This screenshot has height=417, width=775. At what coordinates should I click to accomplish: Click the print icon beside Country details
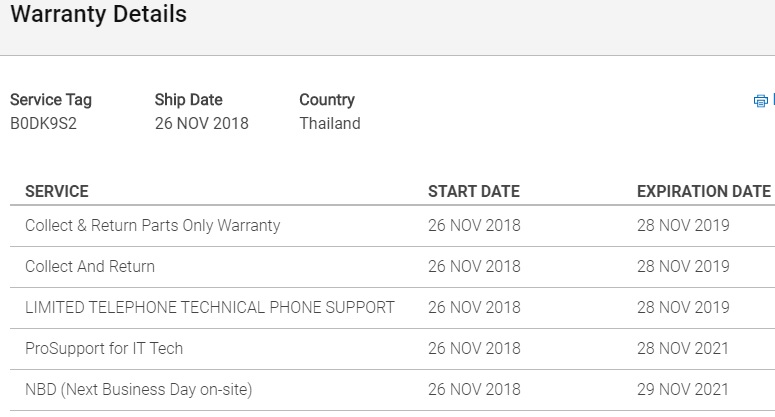760,101
